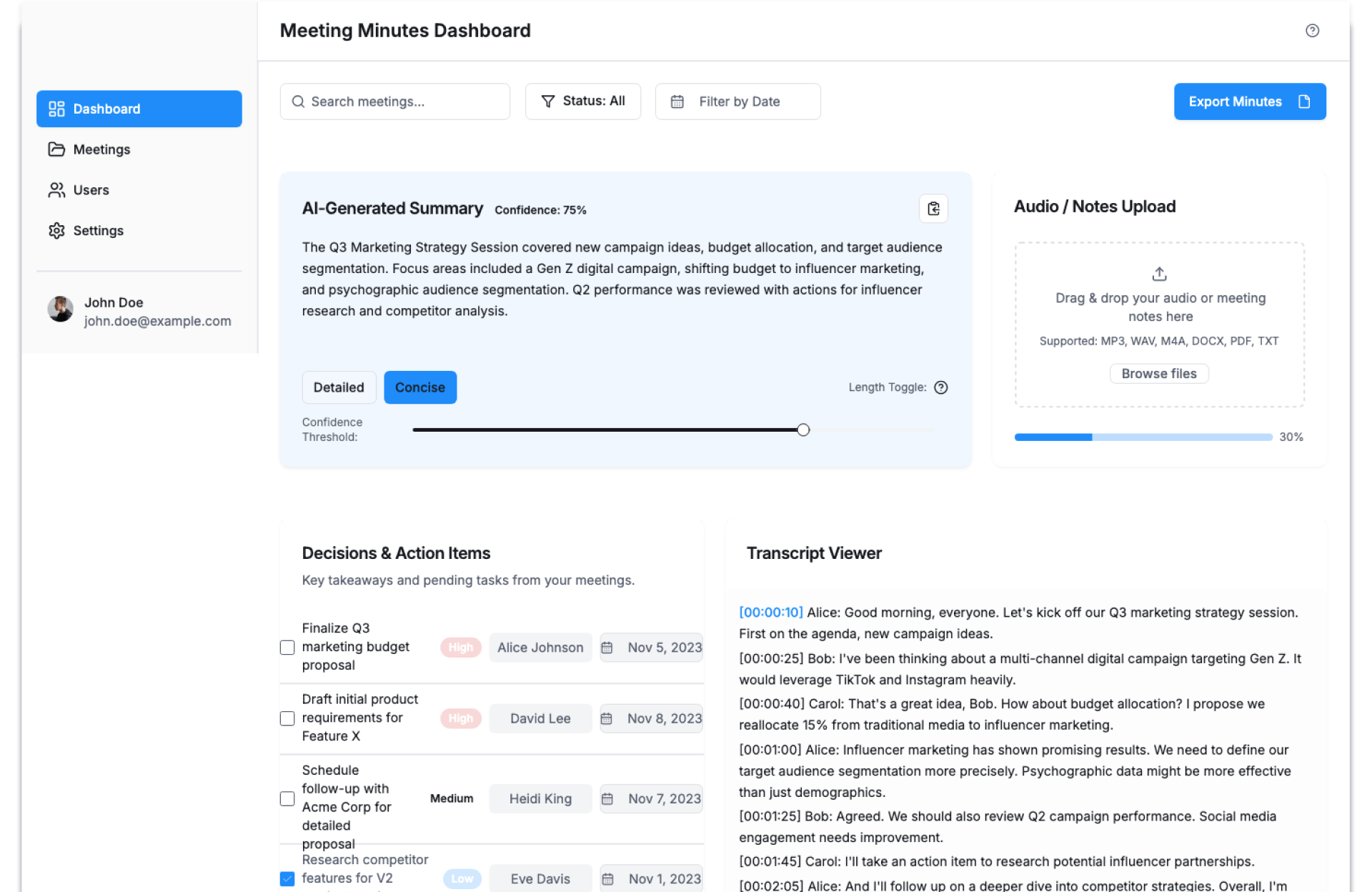Go to Settings in the sidebar
The height and width of the screenshot is (892, 1372).
tap(98, 231)
